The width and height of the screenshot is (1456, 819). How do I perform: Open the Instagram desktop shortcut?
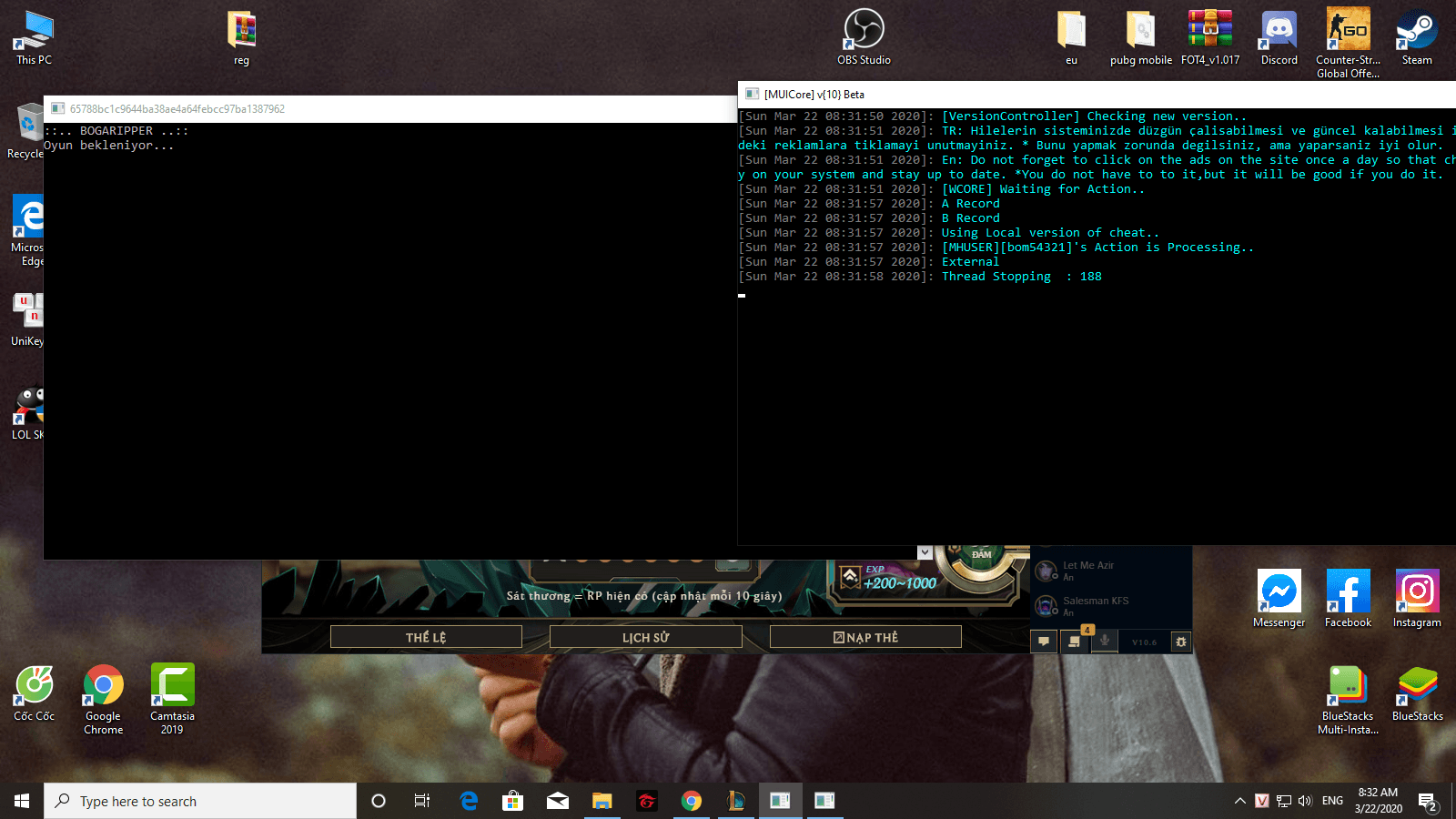tap(1417, 599)
